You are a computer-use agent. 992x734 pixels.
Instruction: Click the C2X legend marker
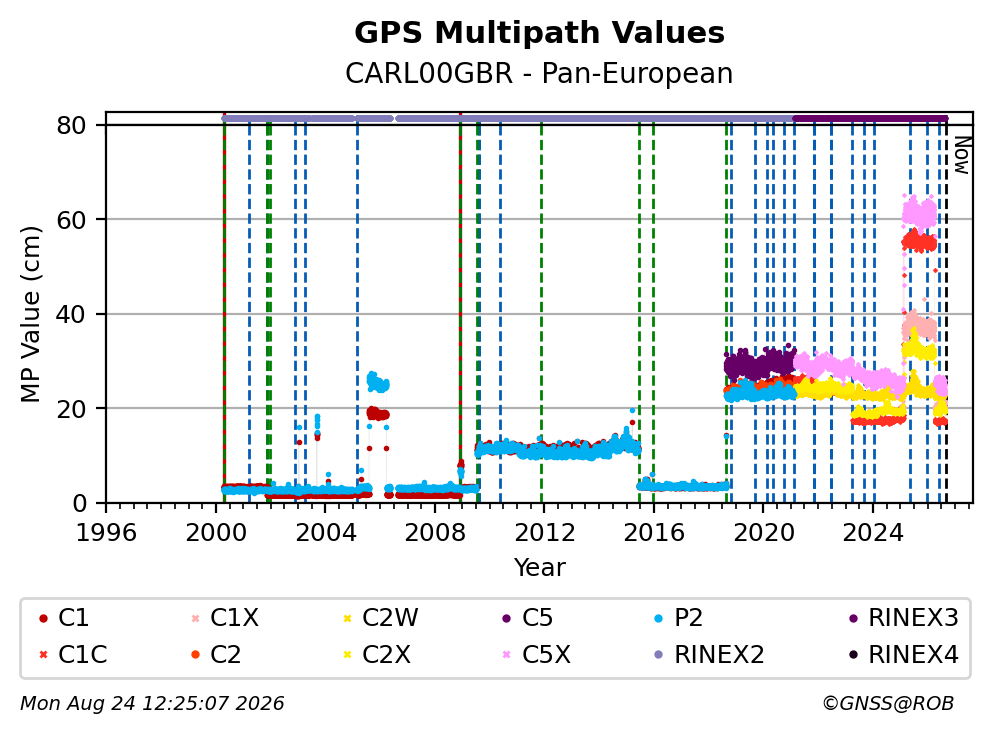(x=347, y=655)
